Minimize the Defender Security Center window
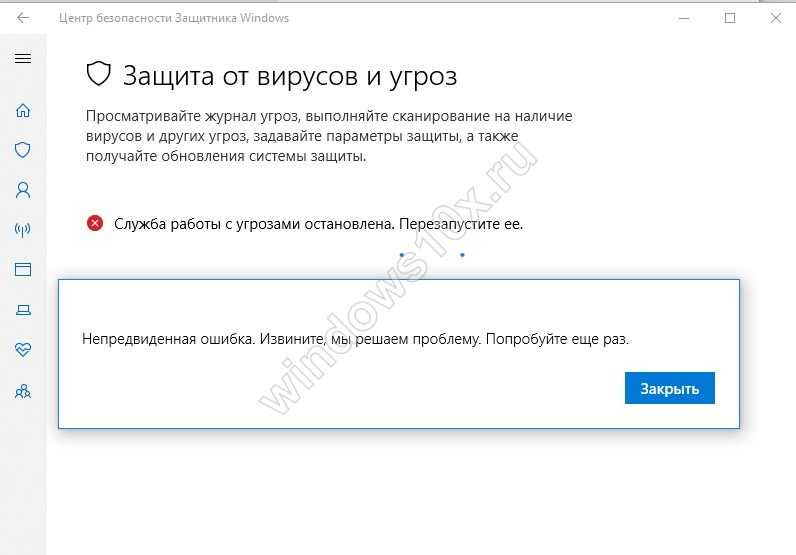This screenshot has height=555, width=796. coord(684,18)
